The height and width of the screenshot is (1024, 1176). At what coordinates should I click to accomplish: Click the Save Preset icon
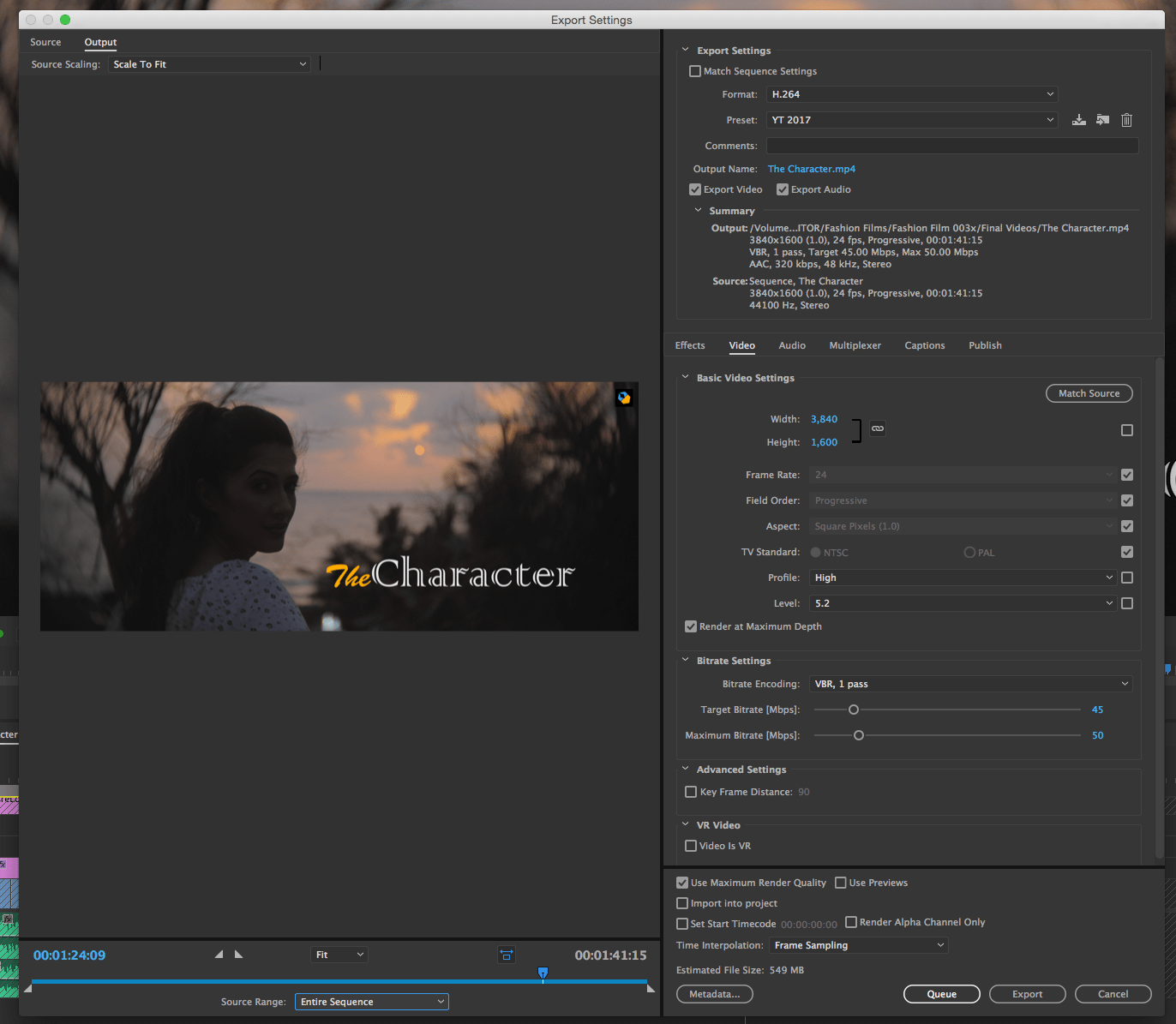[1079, 120]
